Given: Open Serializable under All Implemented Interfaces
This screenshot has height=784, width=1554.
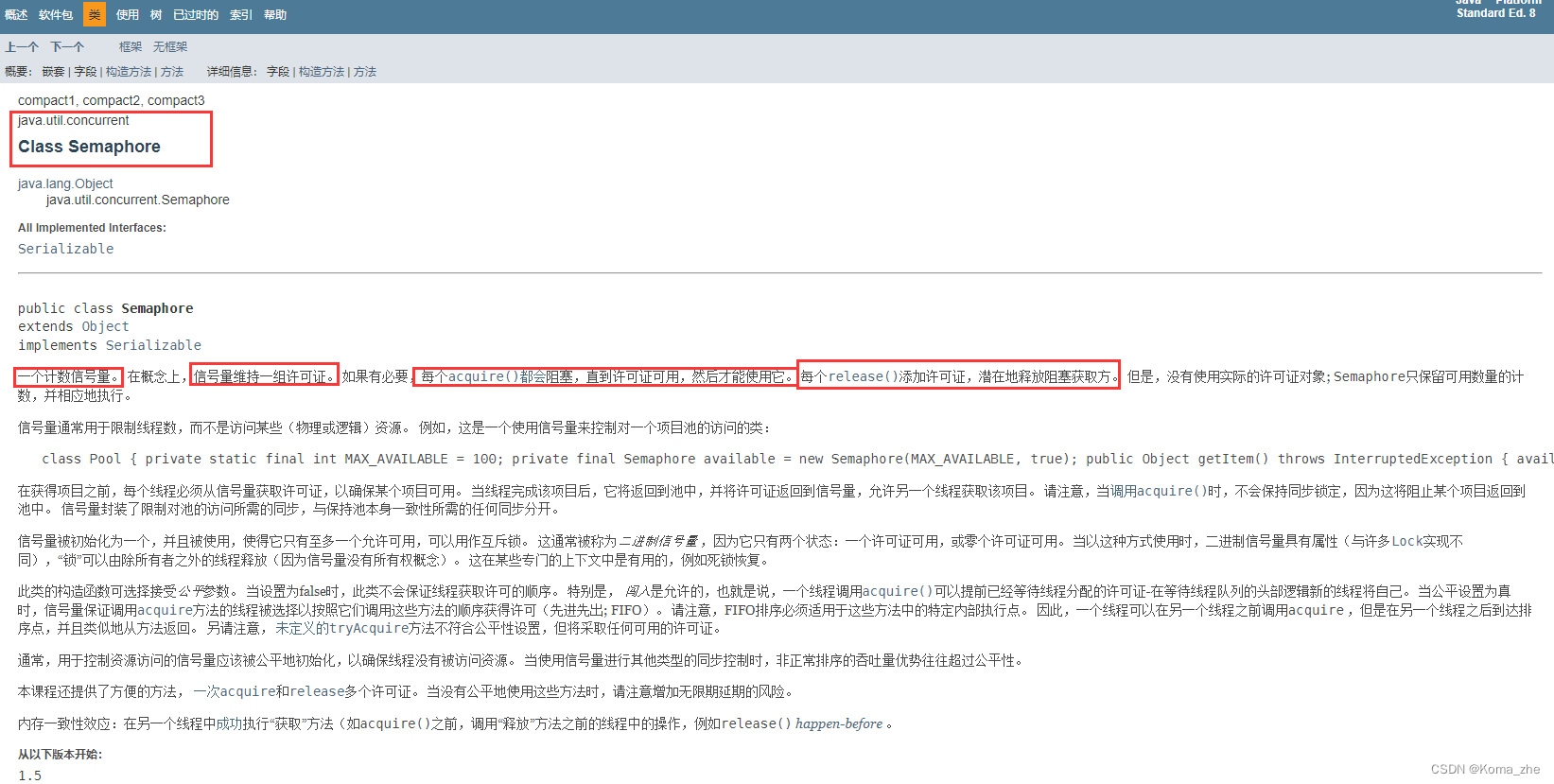Looking at the screenshot, I should 65,249.
